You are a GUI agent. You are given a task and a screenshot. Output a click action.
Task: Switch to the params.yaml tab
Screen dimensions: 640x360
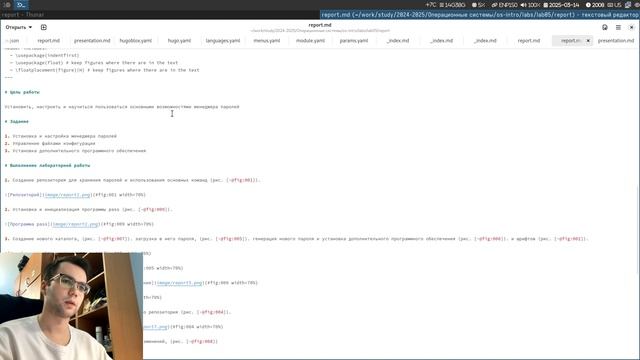pos(354,40)
